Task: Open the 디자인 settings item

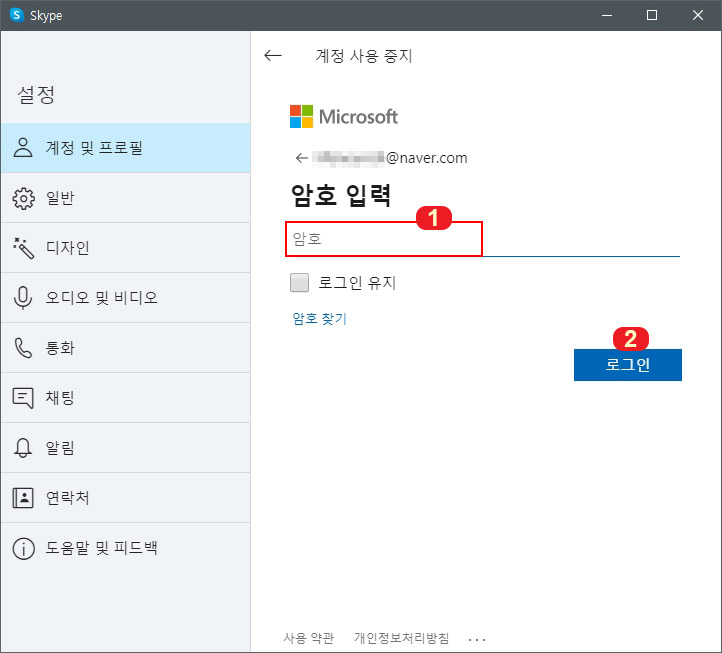Action: click(x=125, y=248)
